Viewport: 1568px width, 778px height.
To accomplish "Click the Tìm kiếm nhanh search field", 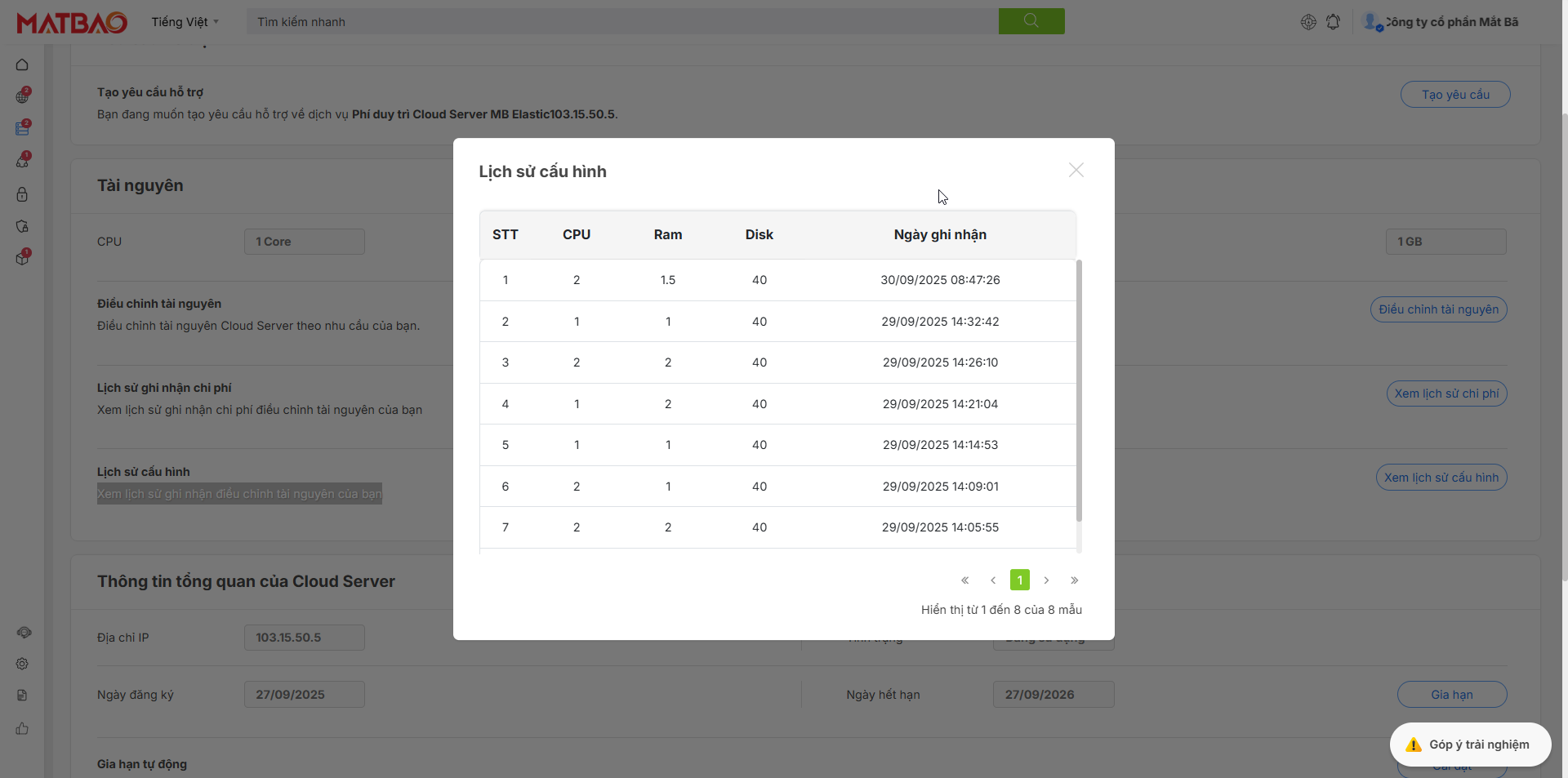I will click(x=622, y=22).
